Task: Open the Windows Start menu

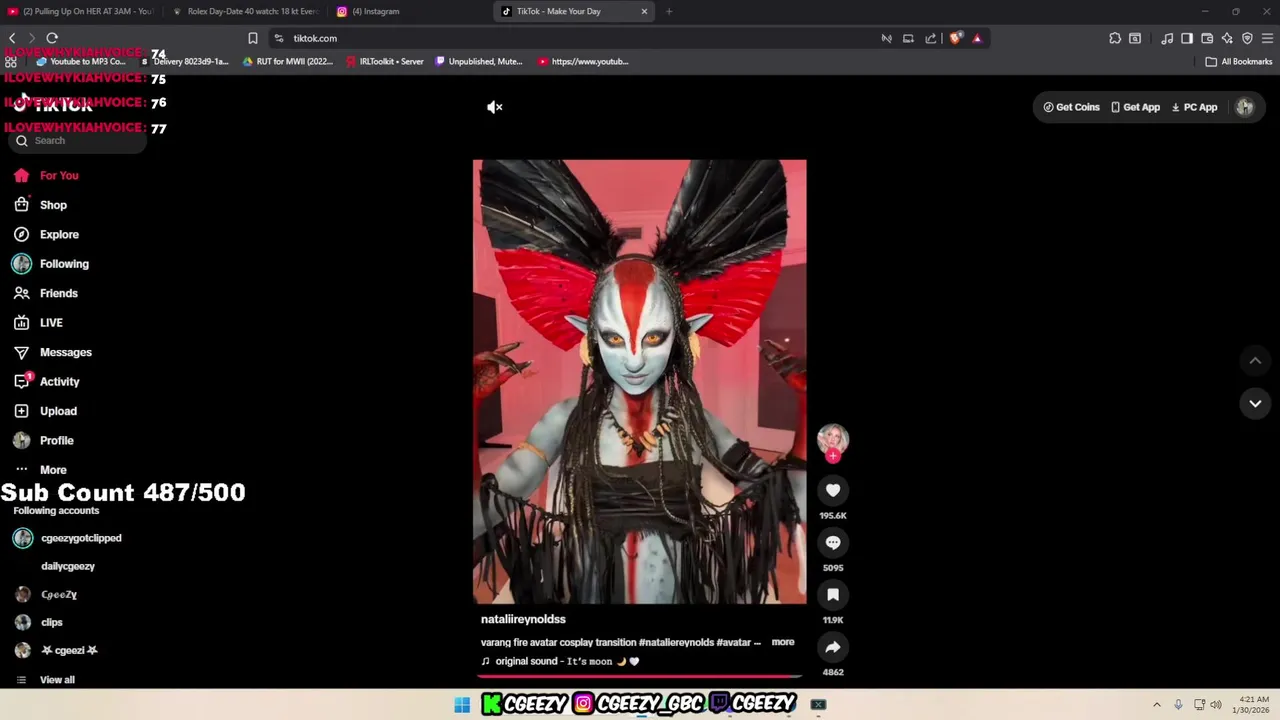Action: coord(462,705)
